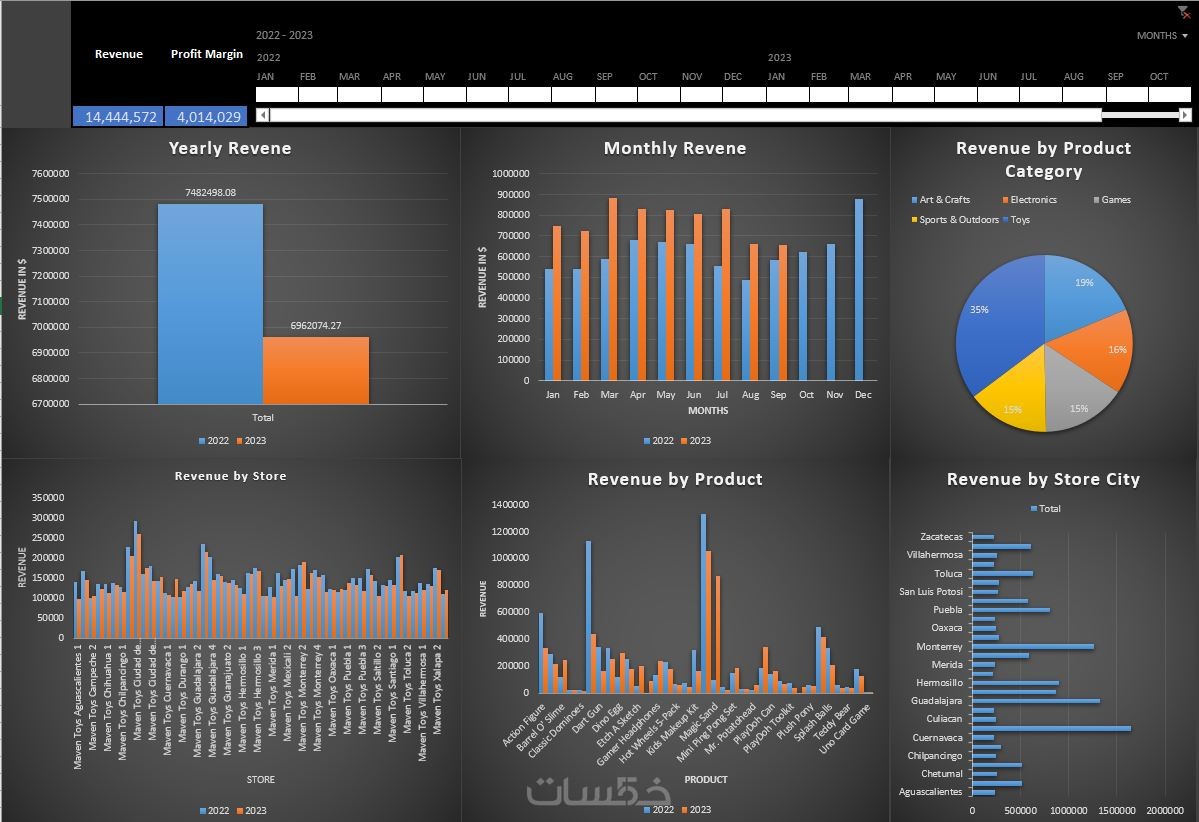Select the OCT 2023 timeline segment

click(1170, 95)
